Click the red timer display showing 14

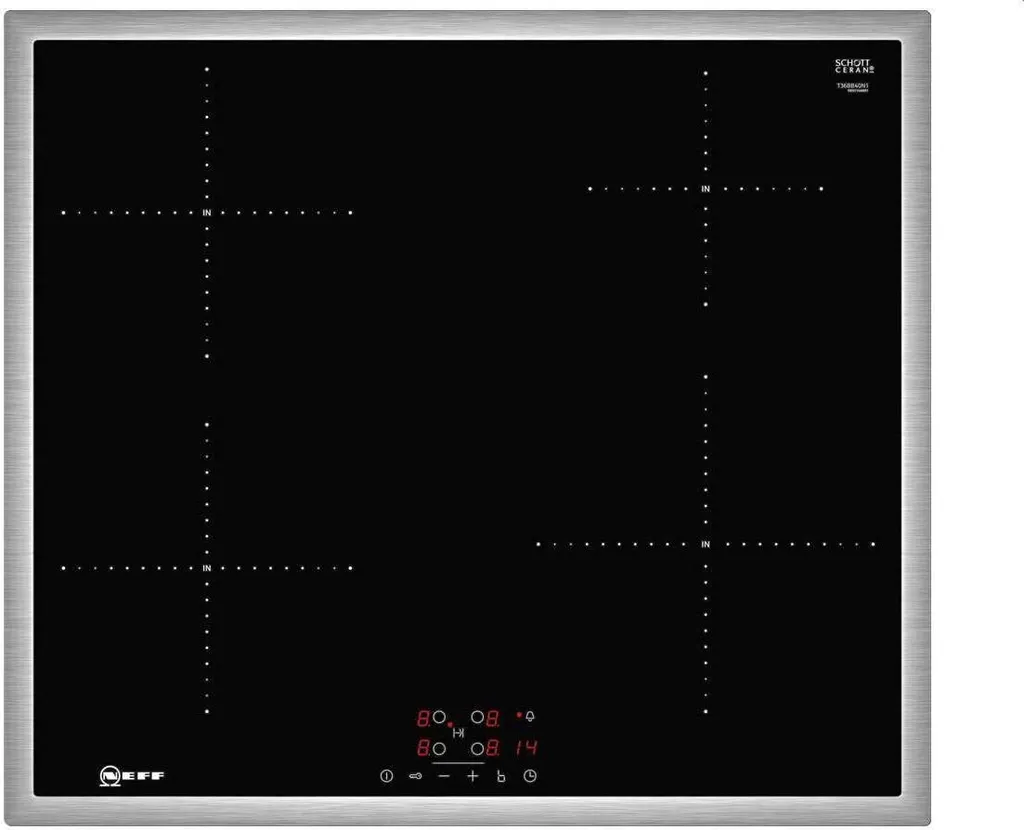click(527, 748)
